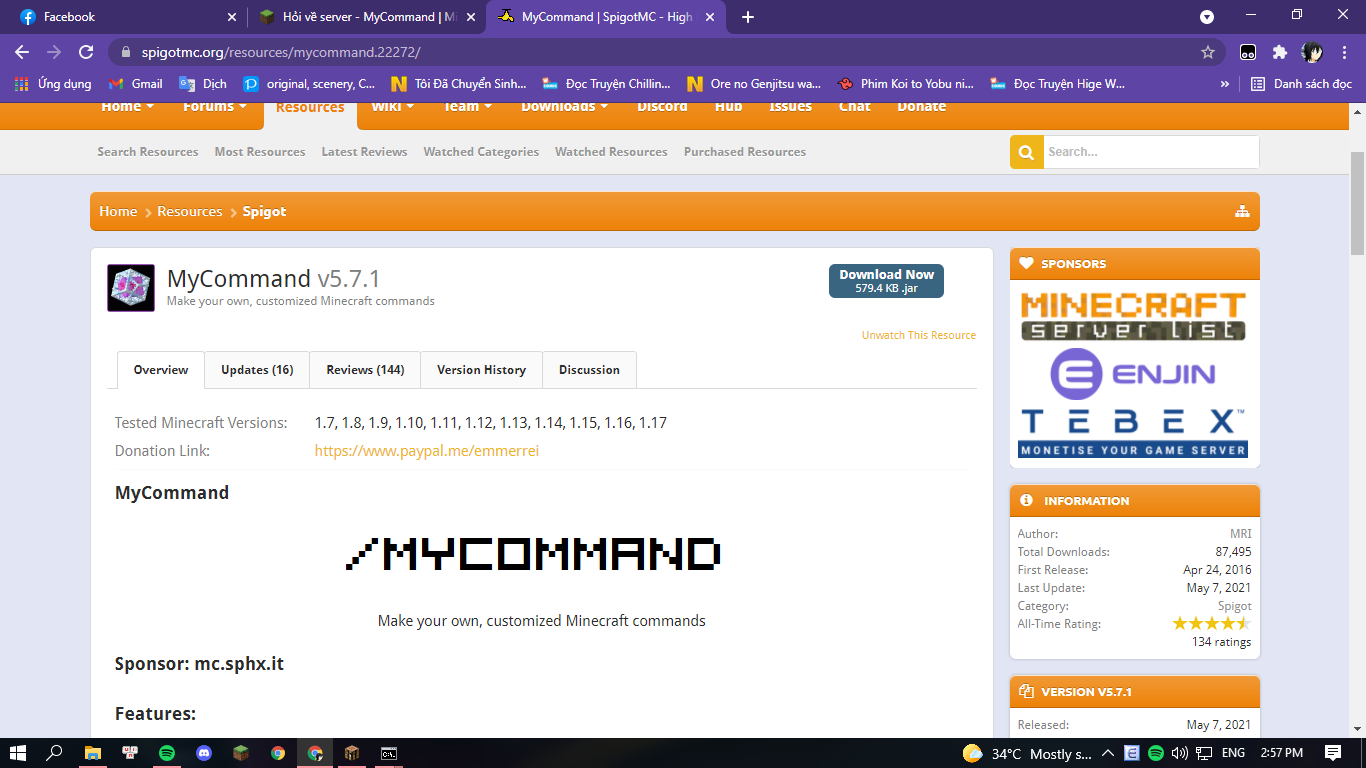1366x768 pixels.
Task: Open Purchased Resources link
Action: pos(745,152)
